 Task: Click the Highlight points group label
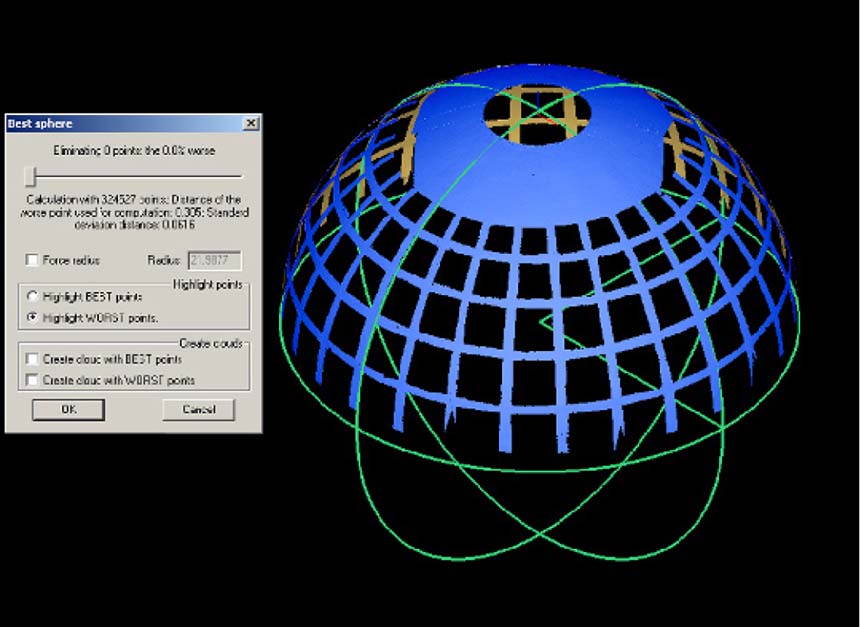pyautogui.click(x=208, y=284)
